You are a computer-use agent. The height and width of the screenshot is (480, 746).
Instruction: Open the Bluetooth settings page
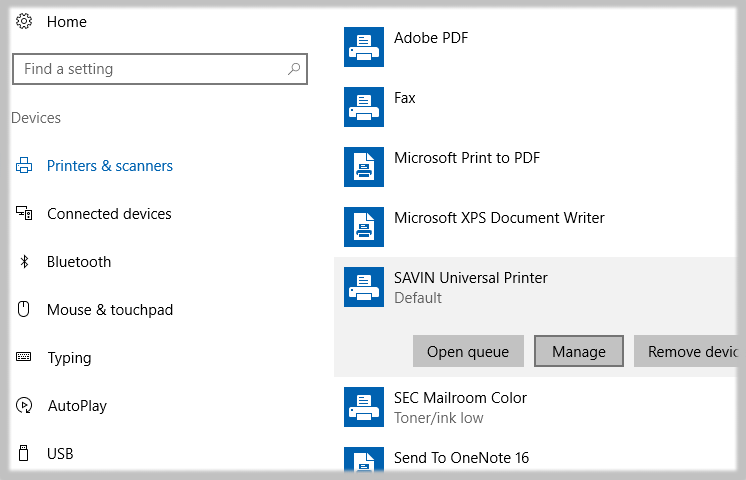tap(79, 262)
